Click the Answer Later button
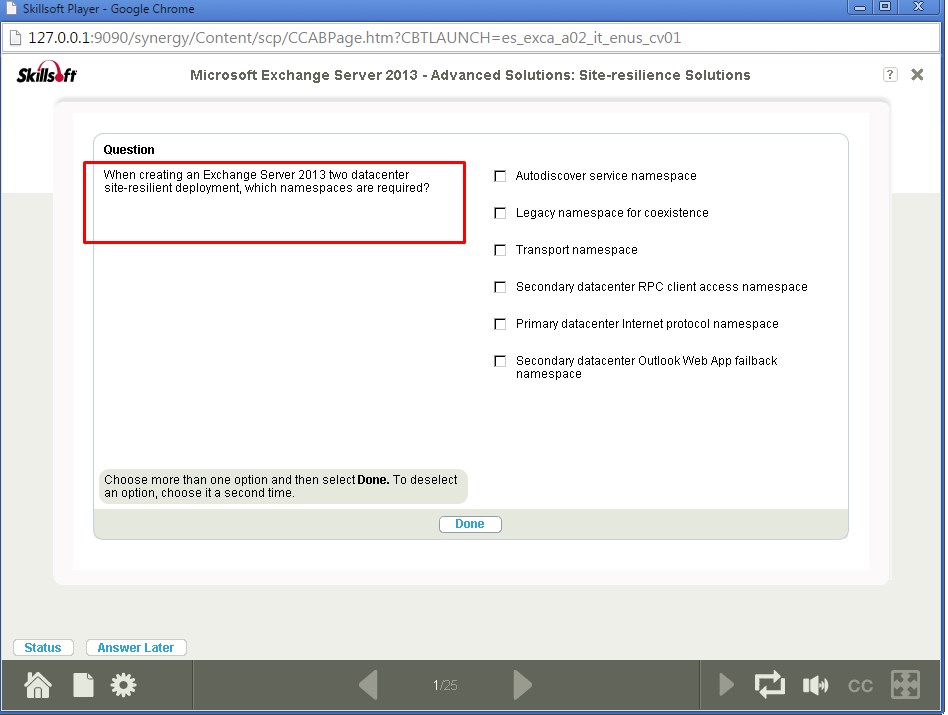Viewport: 948px width, 715px height. (136, 647)
